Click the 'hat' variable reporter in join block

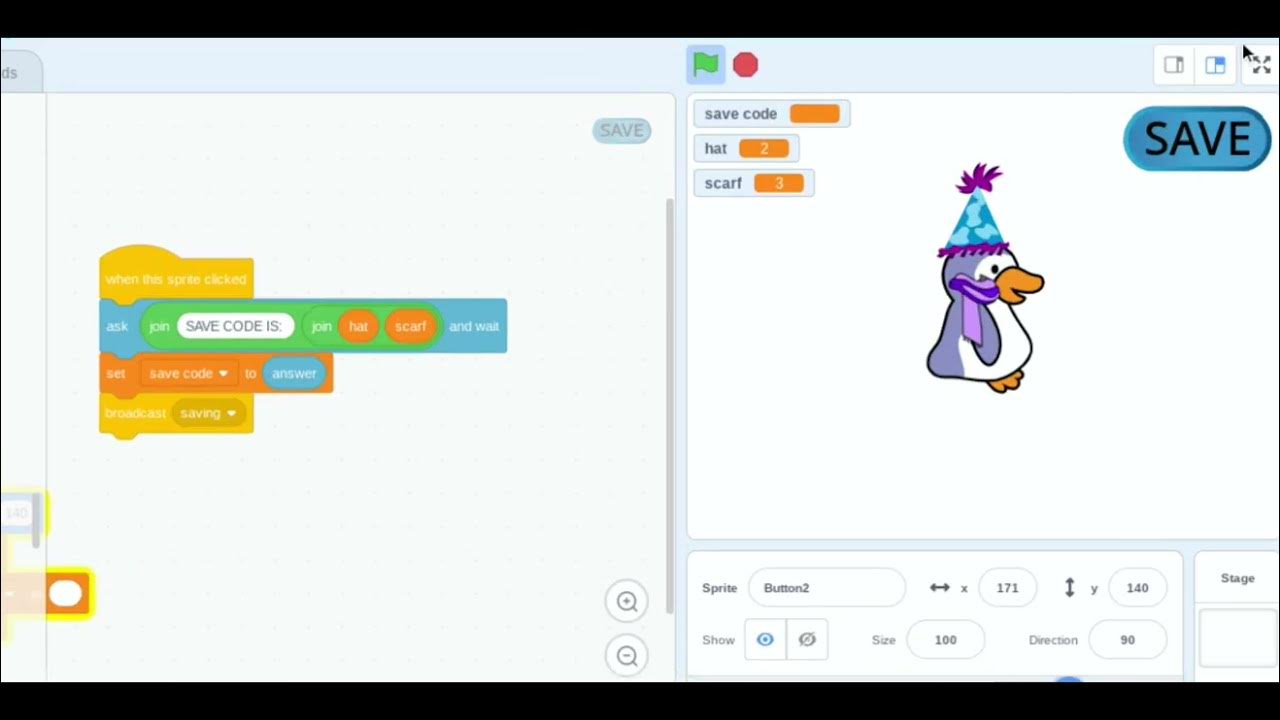coord(358,326)
